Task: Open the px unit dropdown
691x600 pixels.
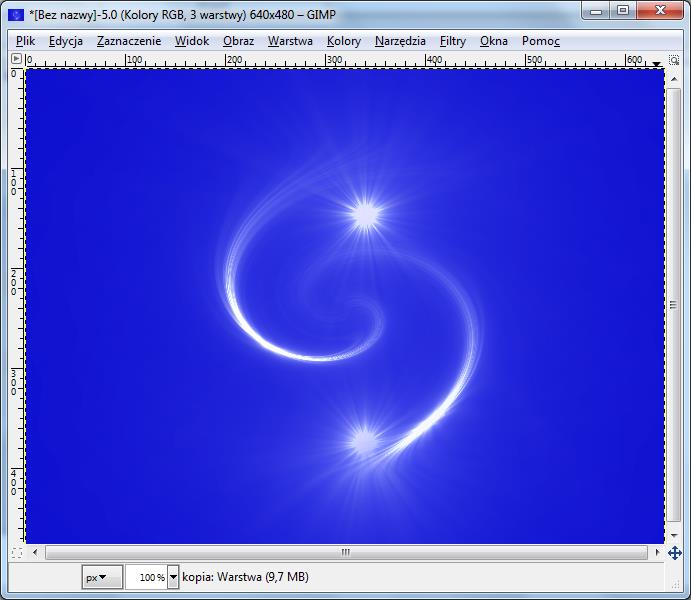Action: point(102,577)
